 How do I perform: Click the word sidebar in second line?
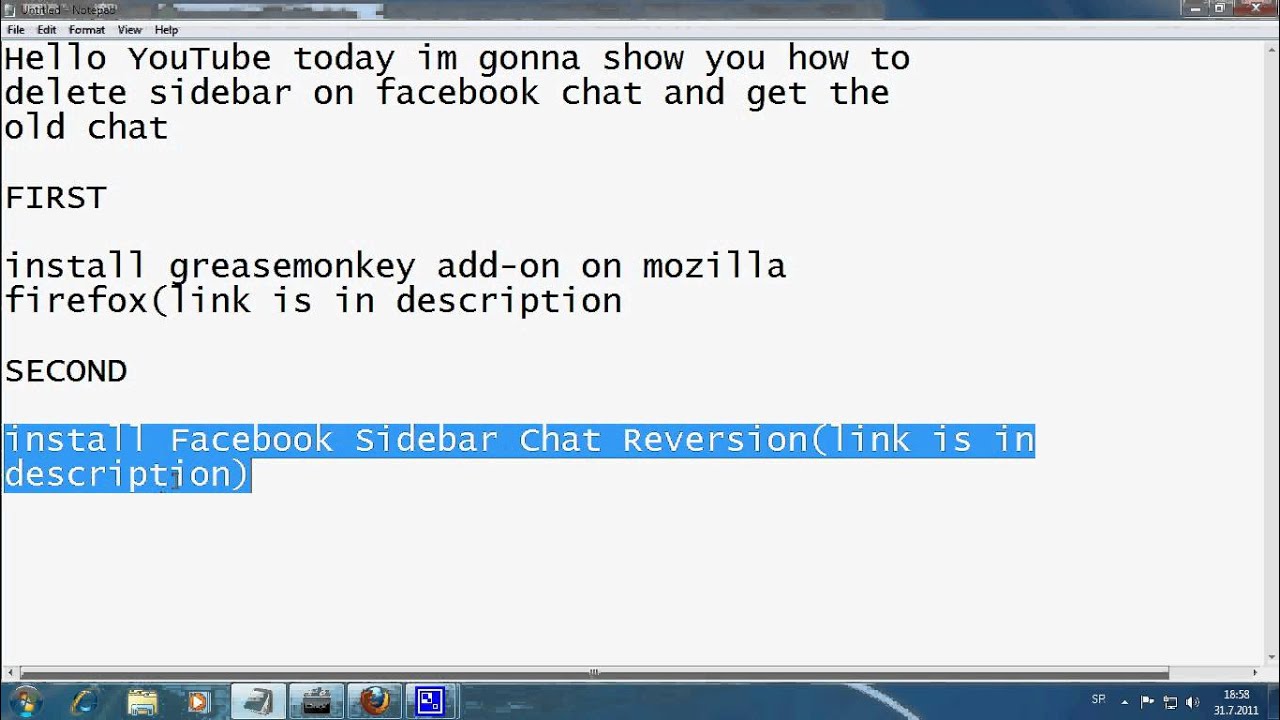pyautogui.click(x=220, y=93)
